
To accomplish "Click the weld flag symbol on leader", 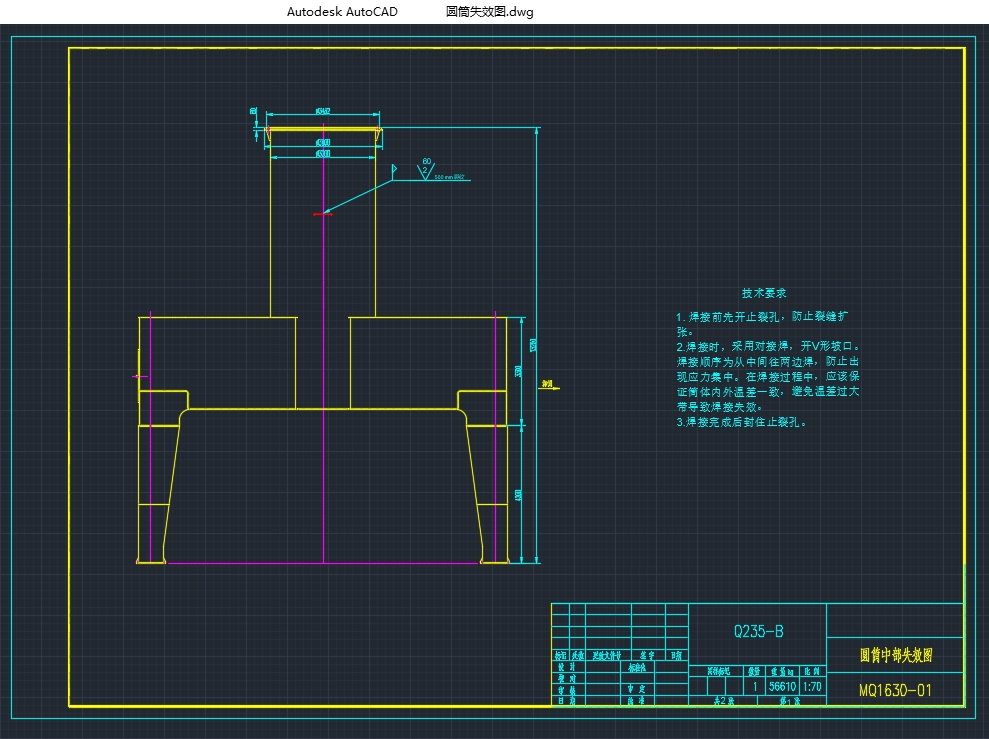I will click(396, 170).
